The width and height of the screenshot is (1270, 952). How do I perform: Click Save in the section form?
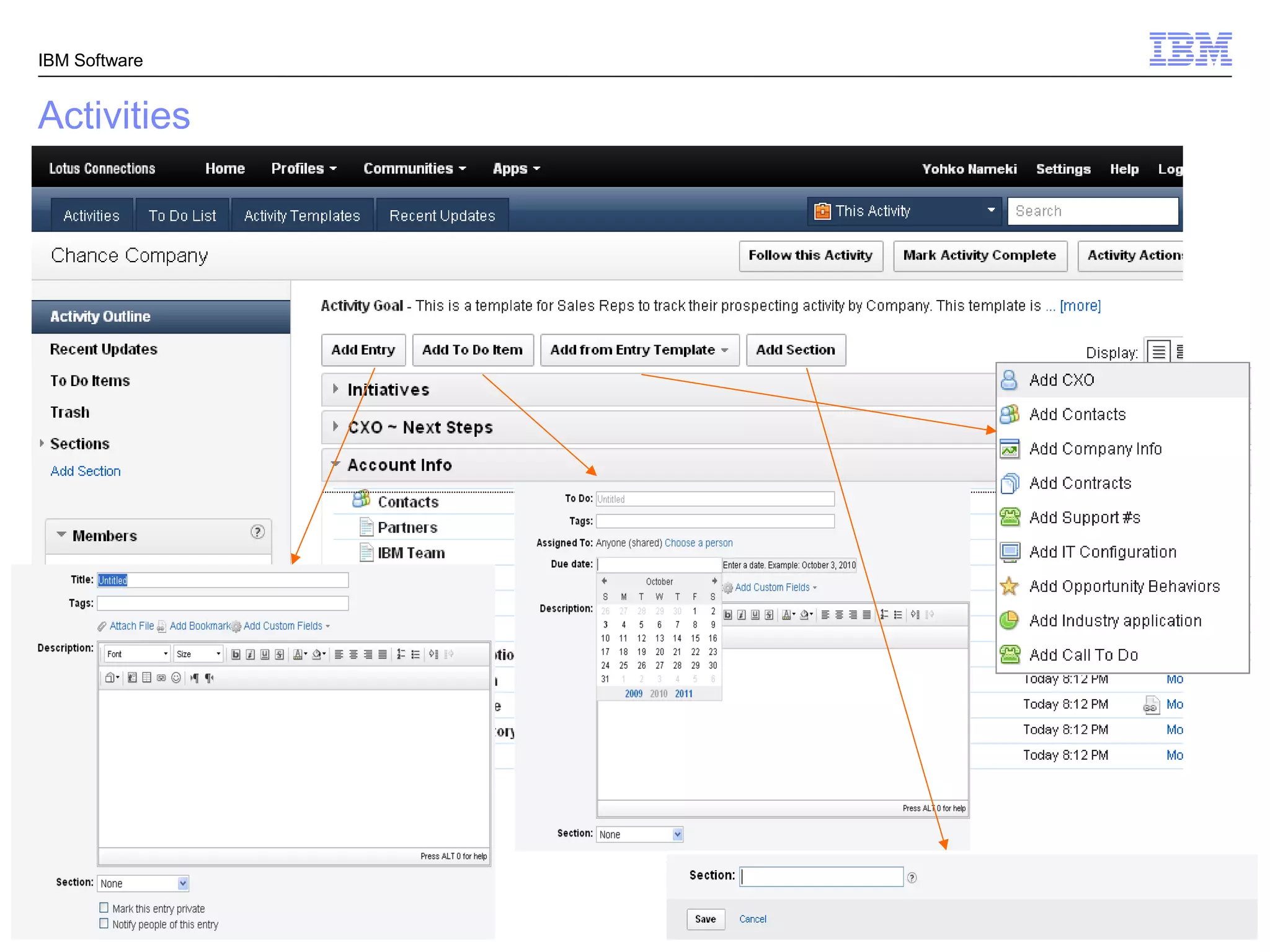pos(706,919)
